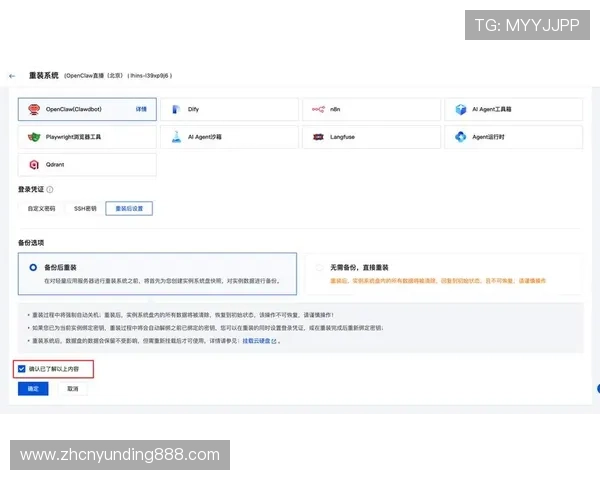Viewport: 600px width, 480px height.
Task: Choose the n8n application image
Action: click(x=372, y=109)
